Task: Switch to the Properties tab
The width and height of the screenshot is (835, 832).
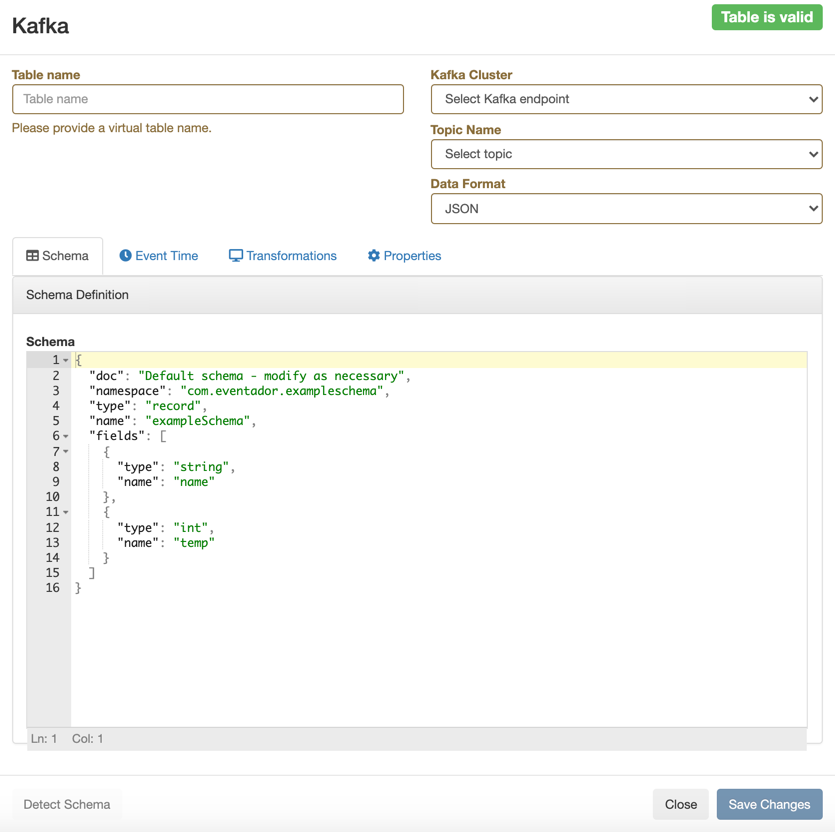Action: pyautogui.click(x=405, y=256)
